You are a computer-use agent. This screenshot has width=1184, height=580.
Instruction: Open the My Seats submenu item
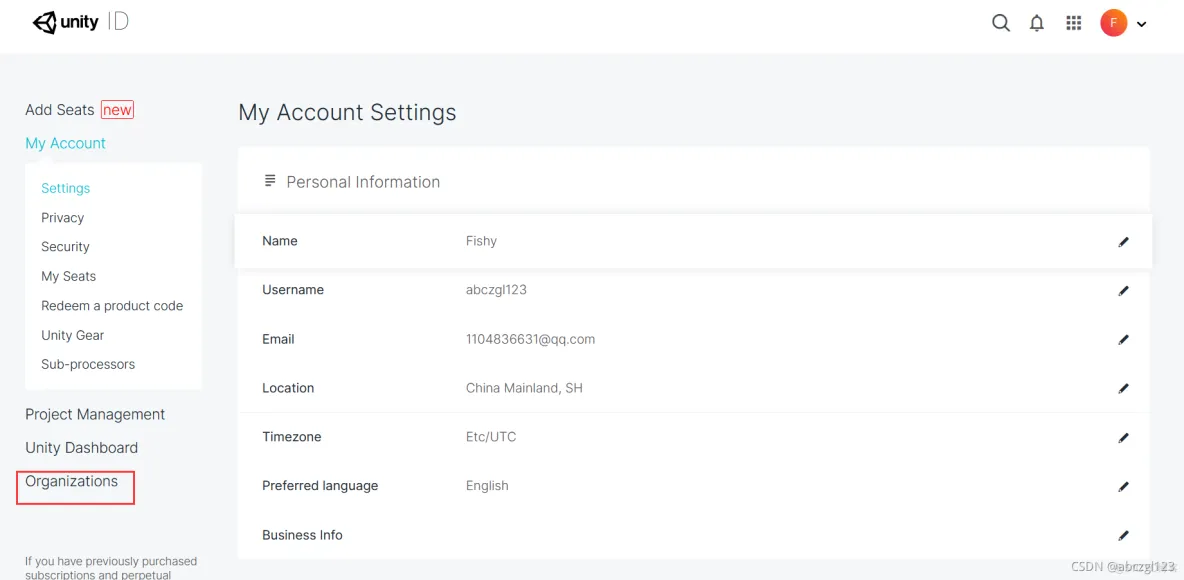[69, 276]
